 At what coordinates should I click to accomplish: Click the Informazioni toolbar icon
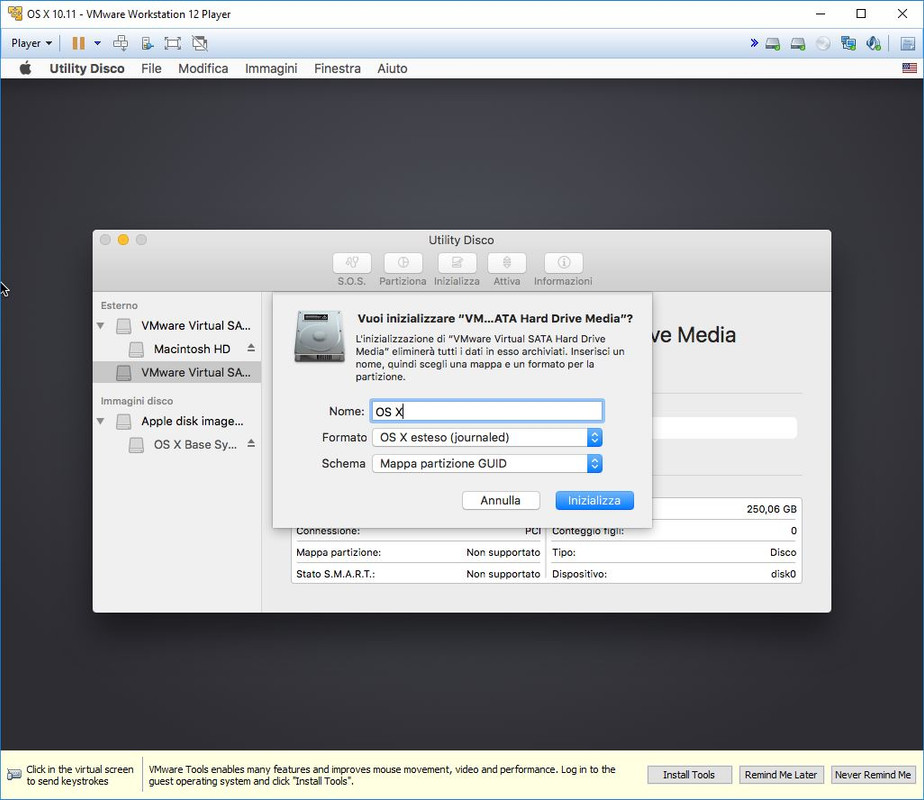point(563,263)
